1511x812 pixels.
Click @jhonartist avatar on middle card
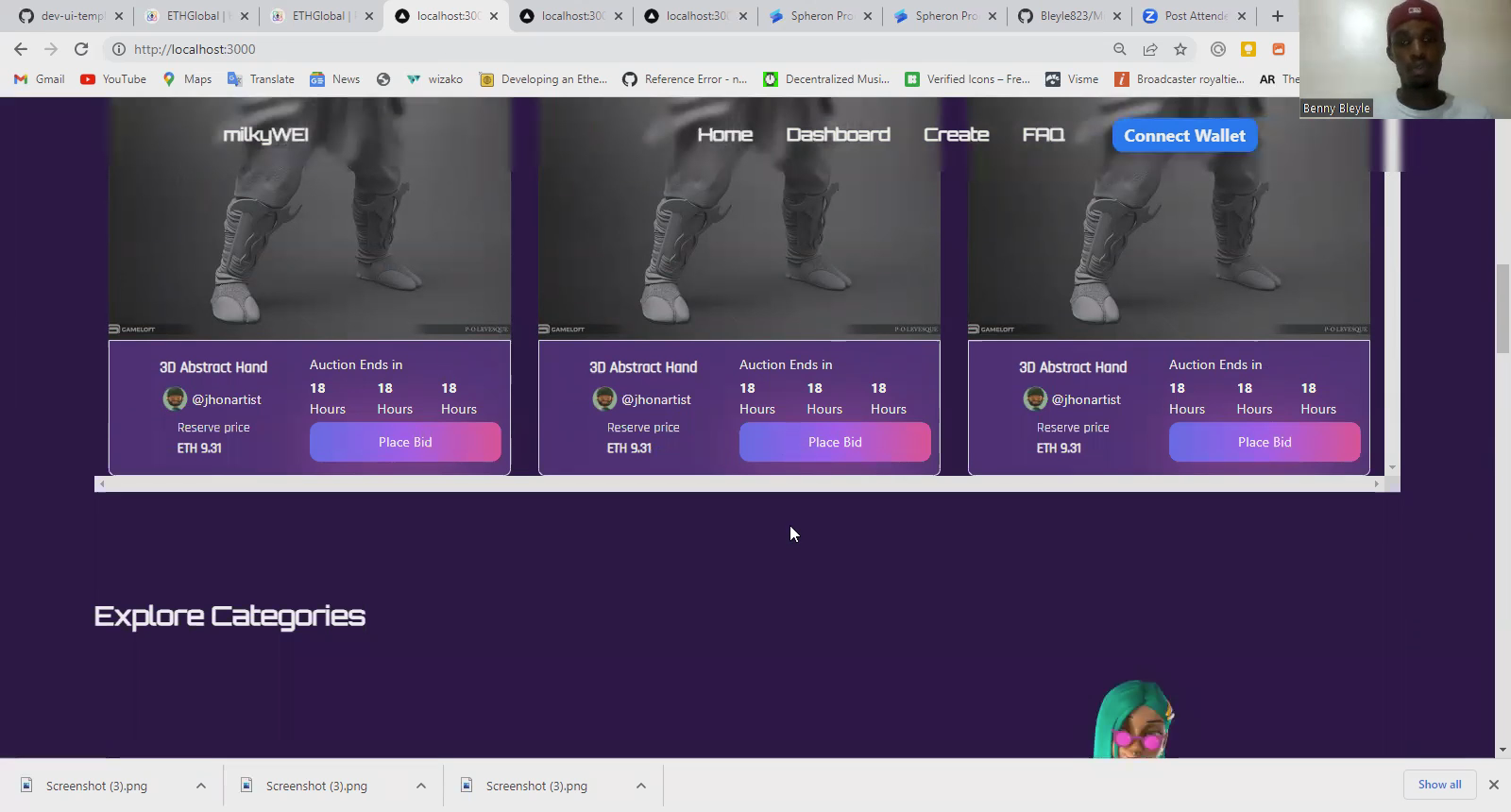[604, 399]
